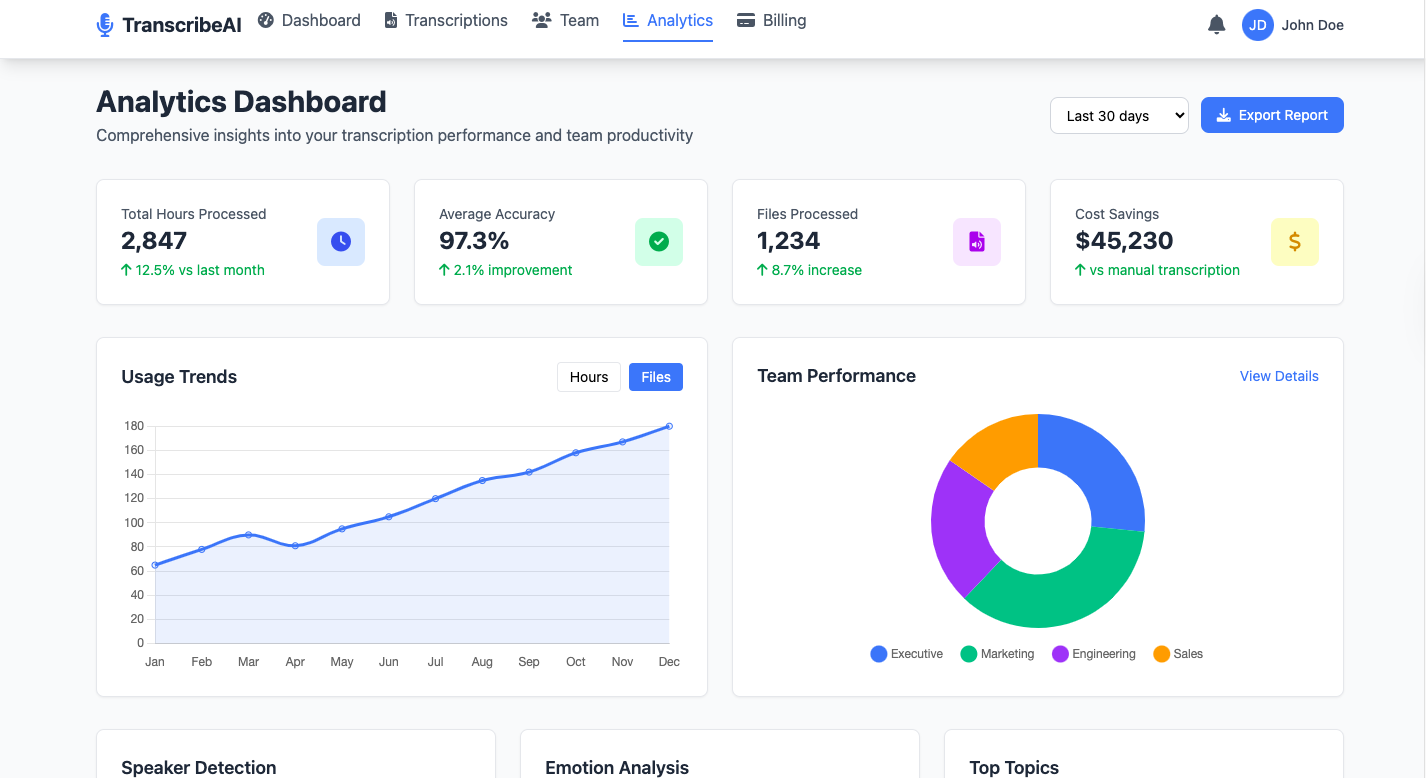Switch Usage Trends chart to Files
Viewport: 1426px width, 778px height.
(656, 377)
